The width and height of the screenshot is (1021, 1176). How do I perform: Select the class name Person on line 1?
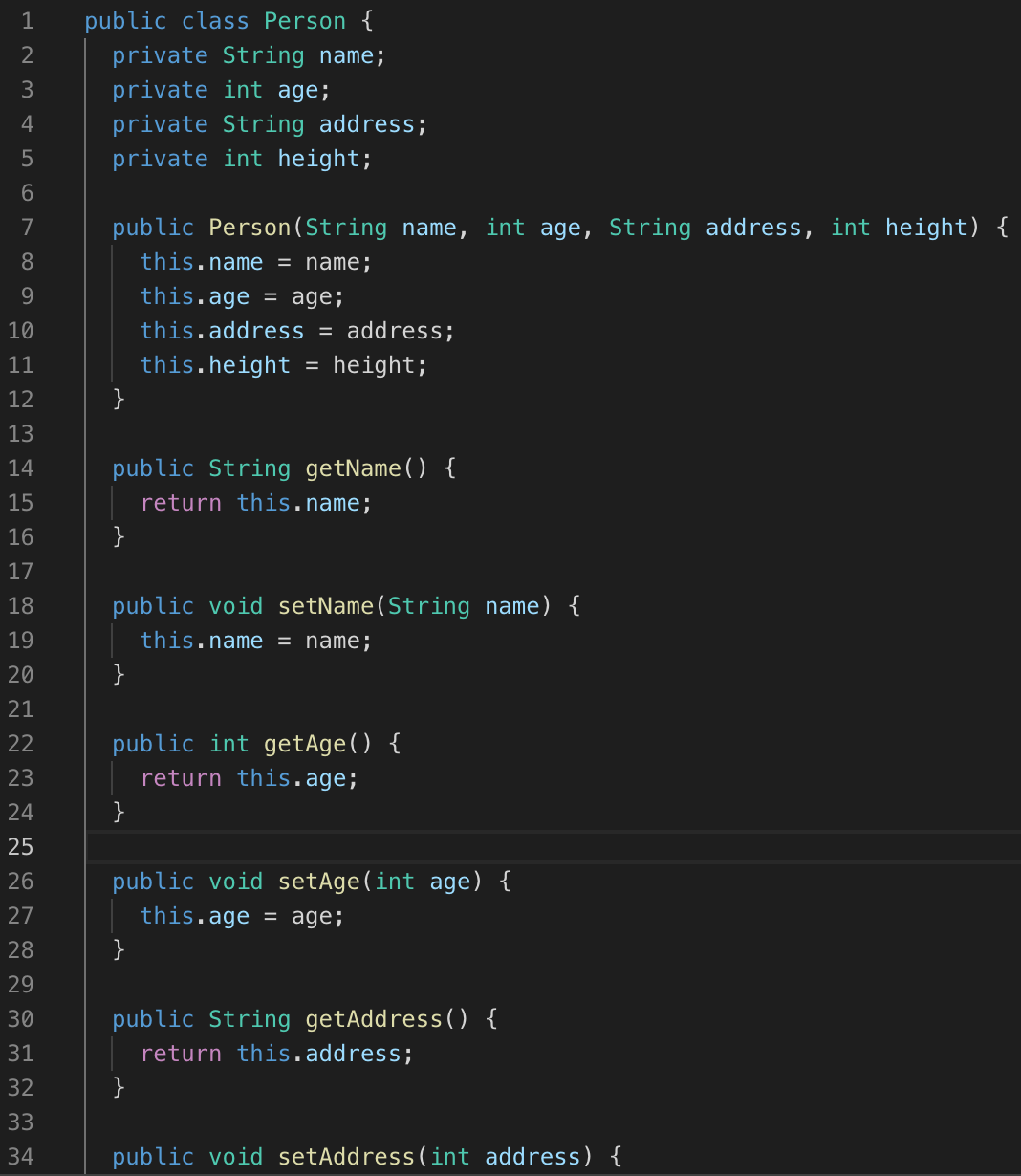tap(304, 20)
